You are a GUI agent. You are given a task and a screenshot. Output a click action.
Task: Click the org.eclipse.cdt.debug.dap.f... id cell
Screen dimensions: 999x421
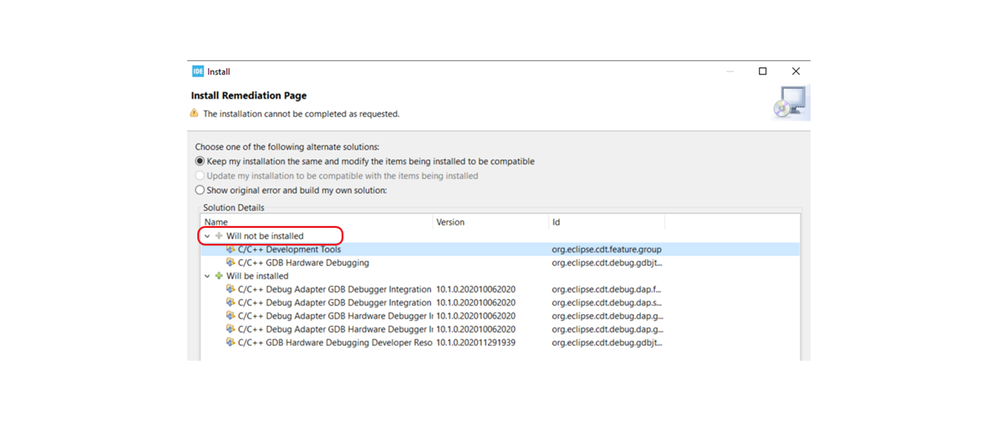tap(608, 289)
